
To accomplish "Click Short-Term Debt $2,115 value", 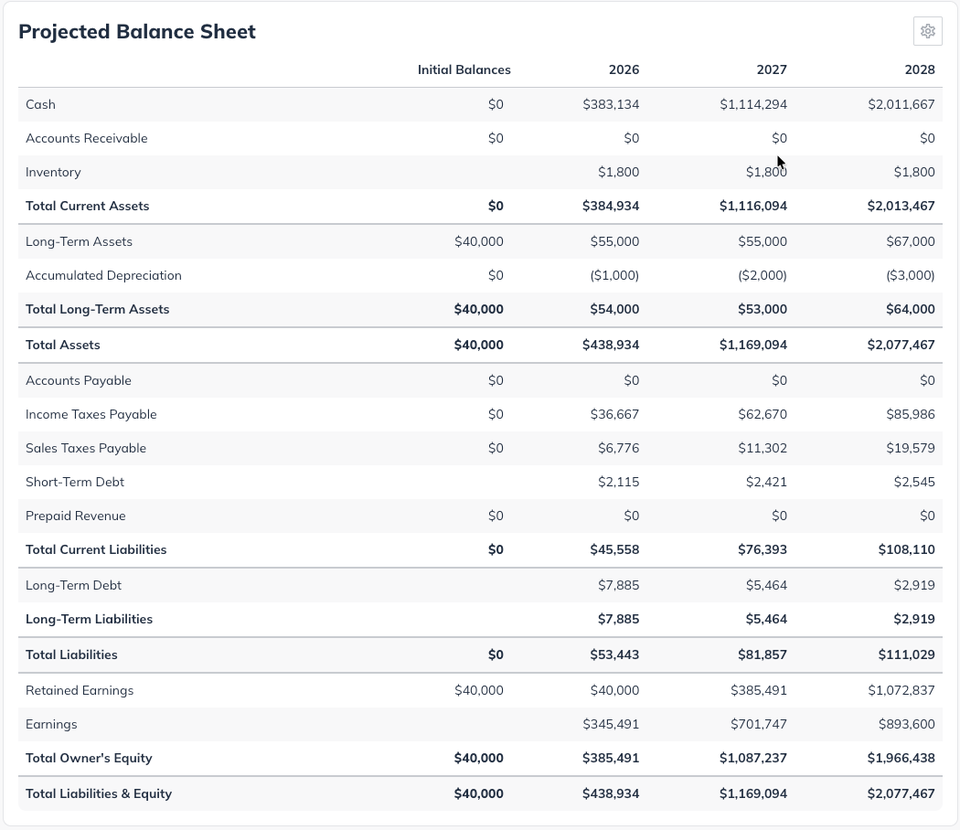I will tap(618, 482).
